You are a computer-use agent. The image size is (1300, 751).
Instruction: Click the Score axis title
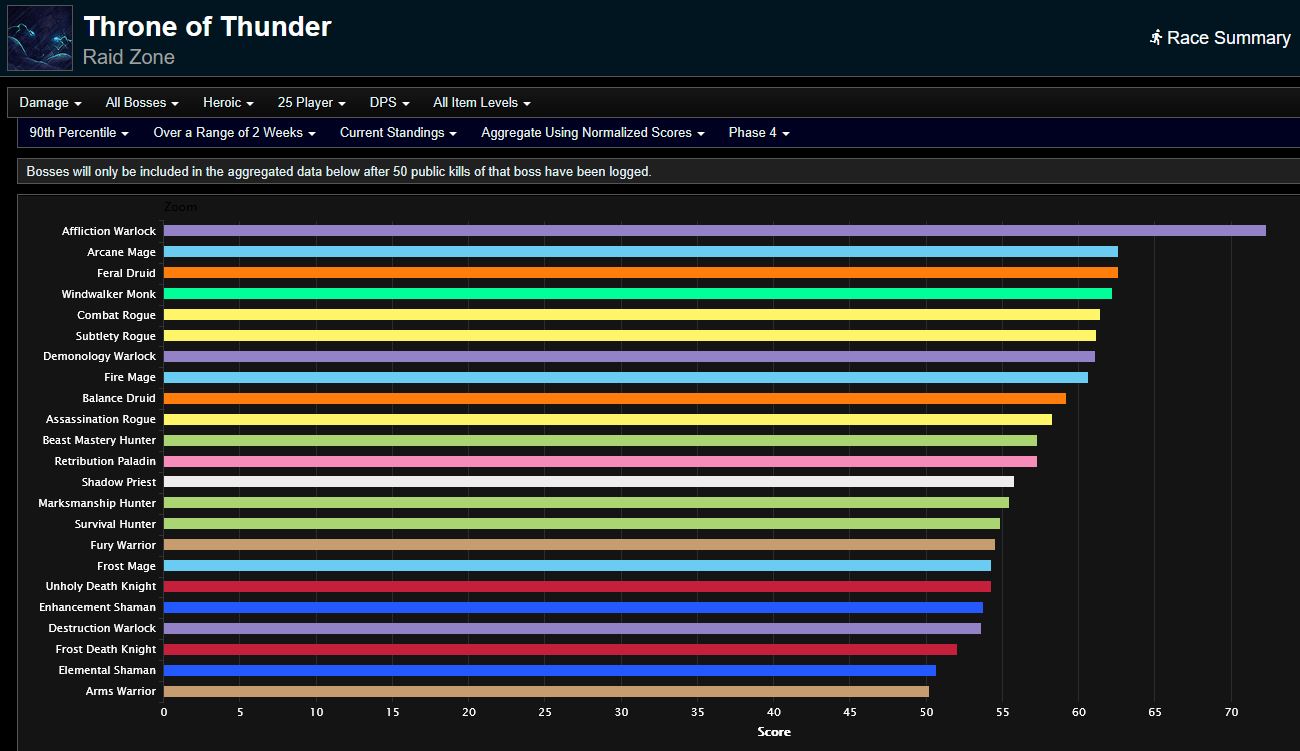point(774,732)
